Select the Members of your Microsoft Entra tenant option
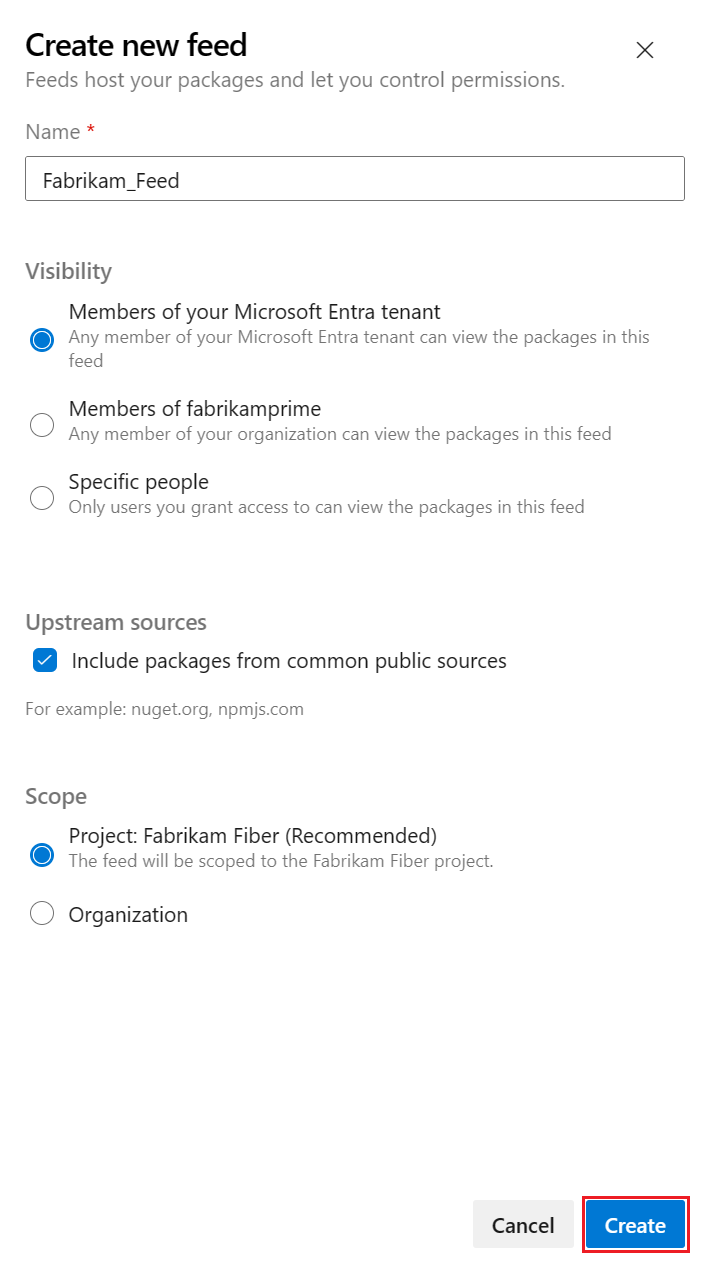 coord(41,340)
